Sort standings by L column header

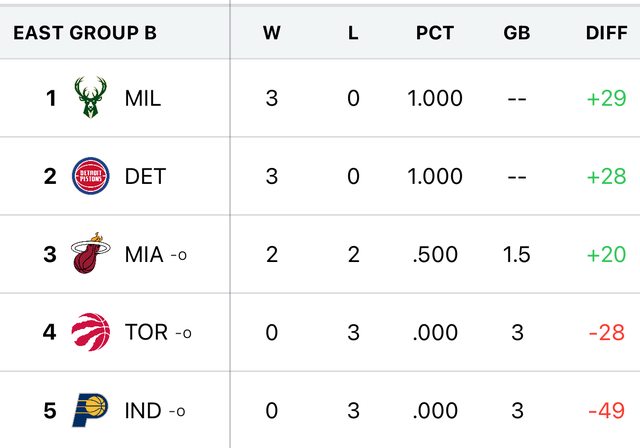point(353,33)
